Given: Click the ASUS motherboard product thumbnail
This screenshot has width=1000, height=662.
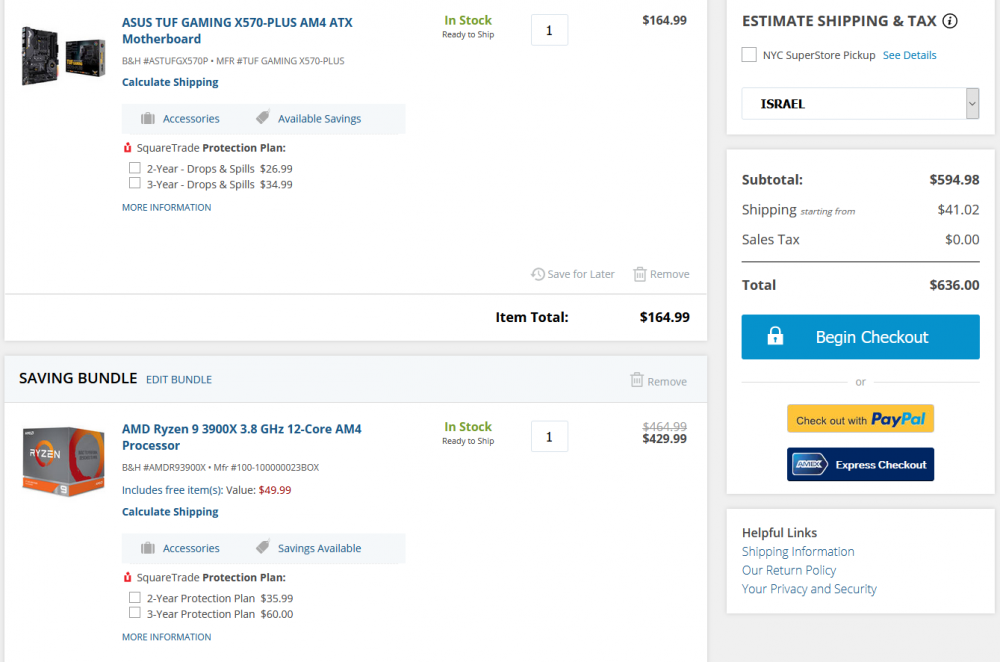Looking at the screenshot, I should pyautogui.click(x=63, y=55).
